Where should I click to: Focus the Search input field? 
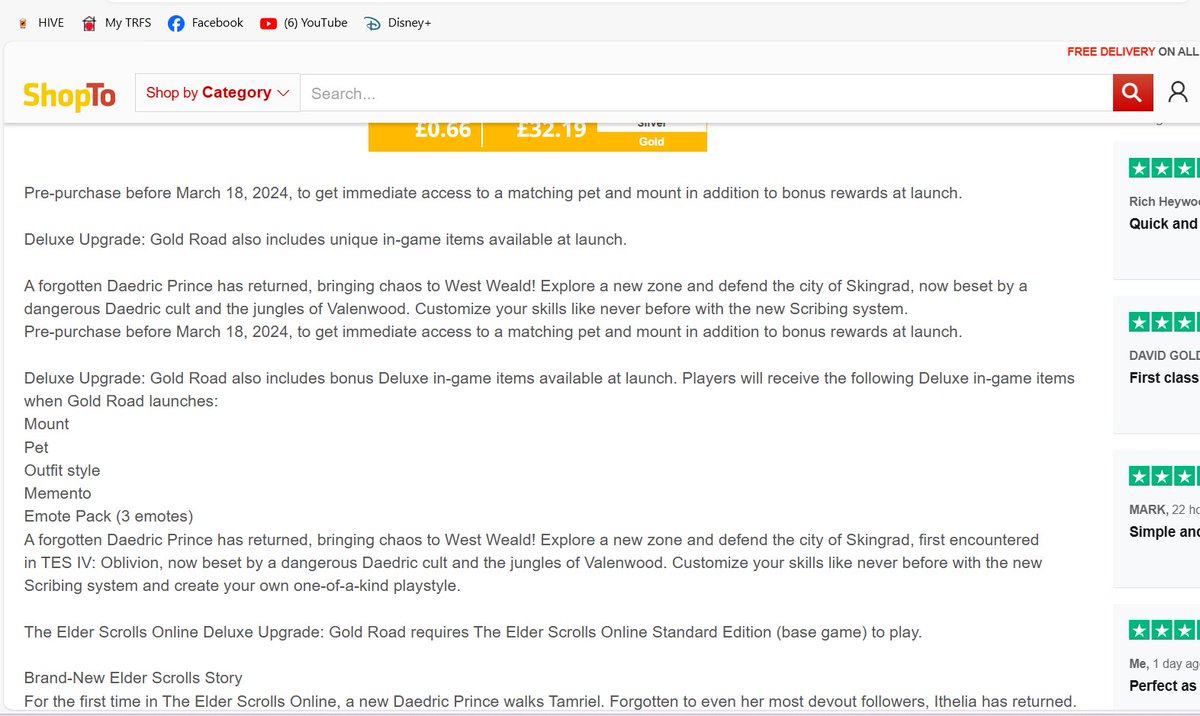[x=706, y=93]
